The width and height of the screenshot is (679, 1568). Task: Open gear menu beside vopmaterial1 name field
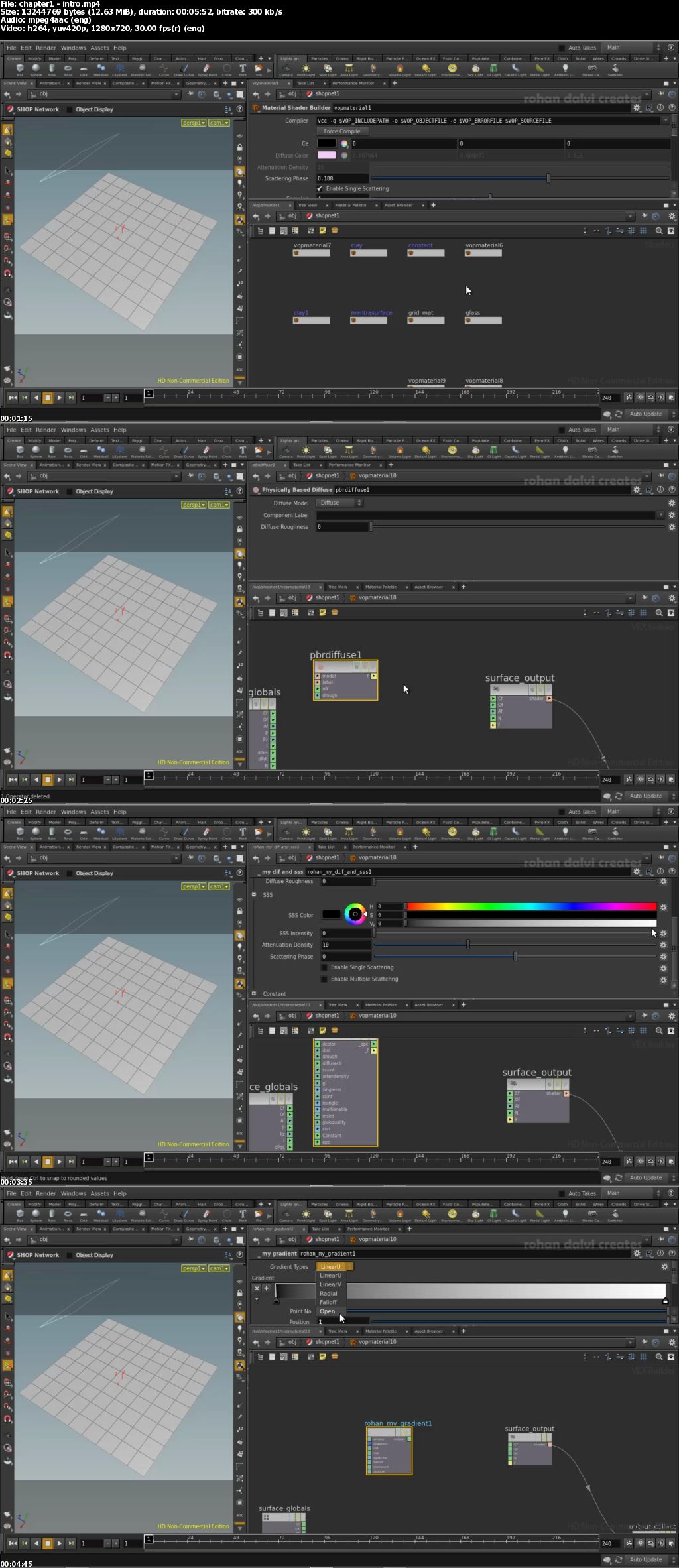pyautogui.click(x=637, y=108)
